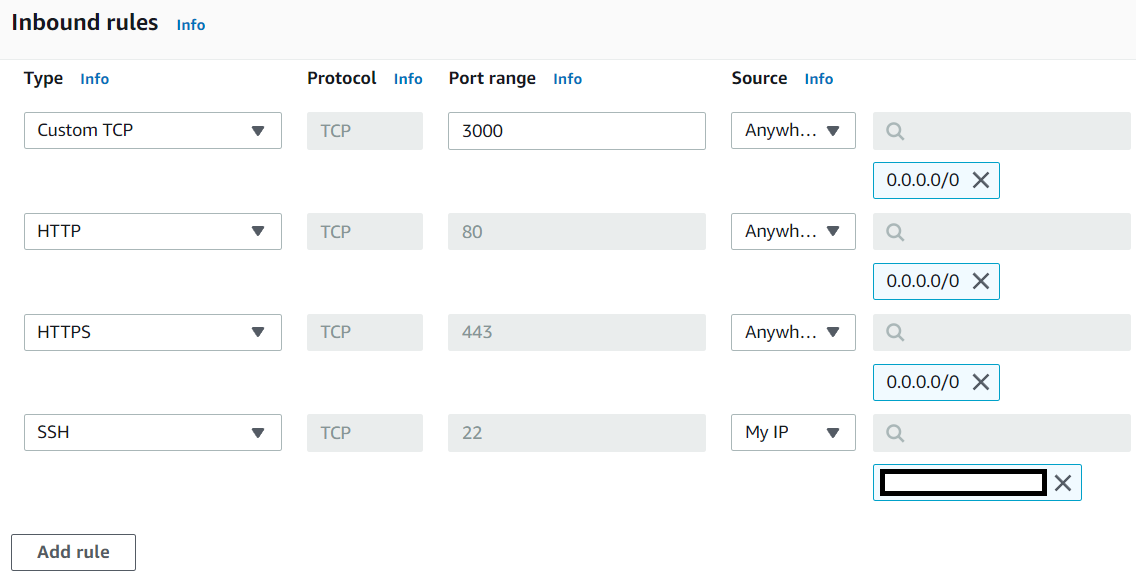
Task: Click the port range field containing 3000
Action: point(576,131)
